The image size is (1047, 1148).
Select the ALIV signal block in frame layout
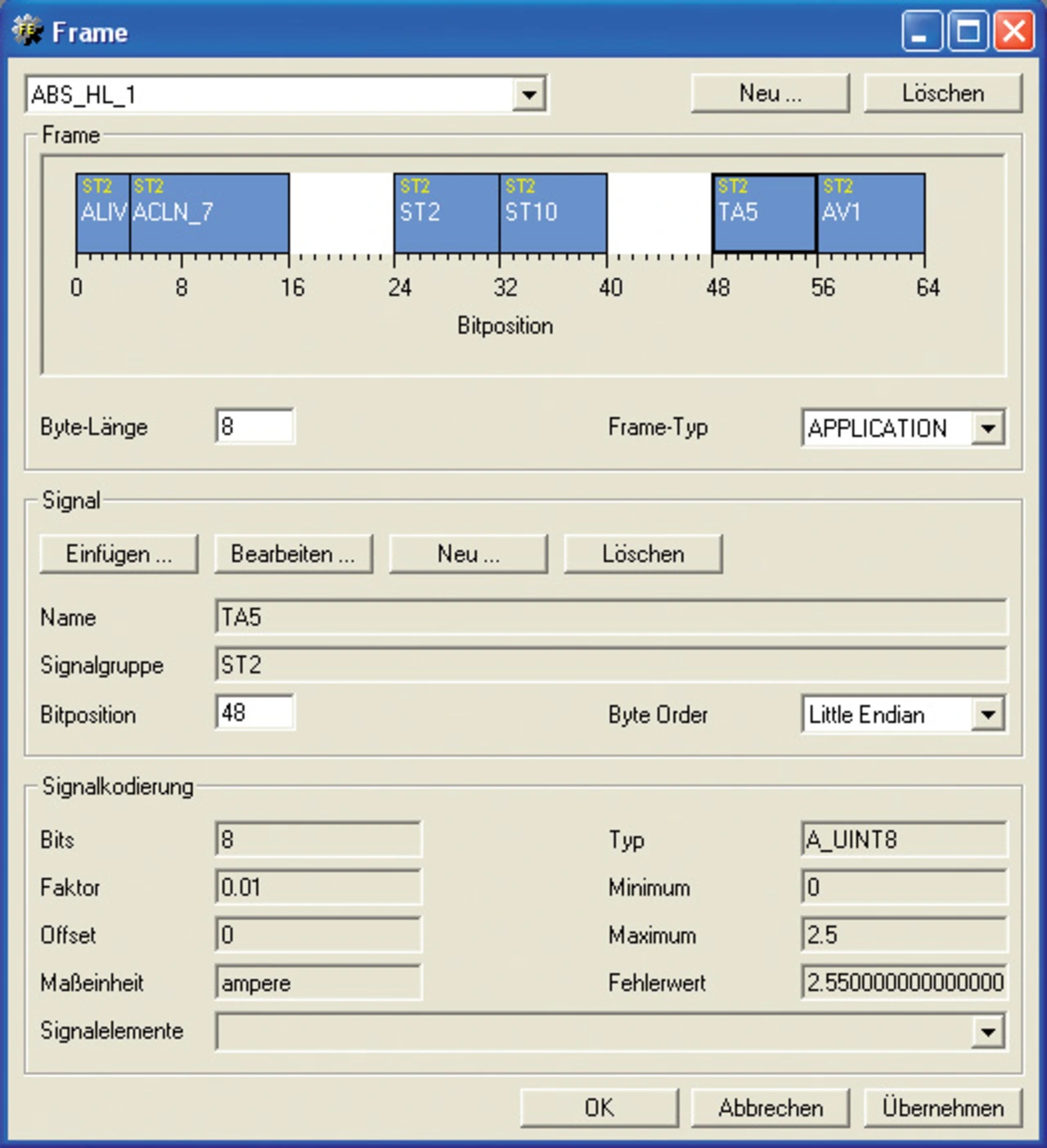coord(103,213)
